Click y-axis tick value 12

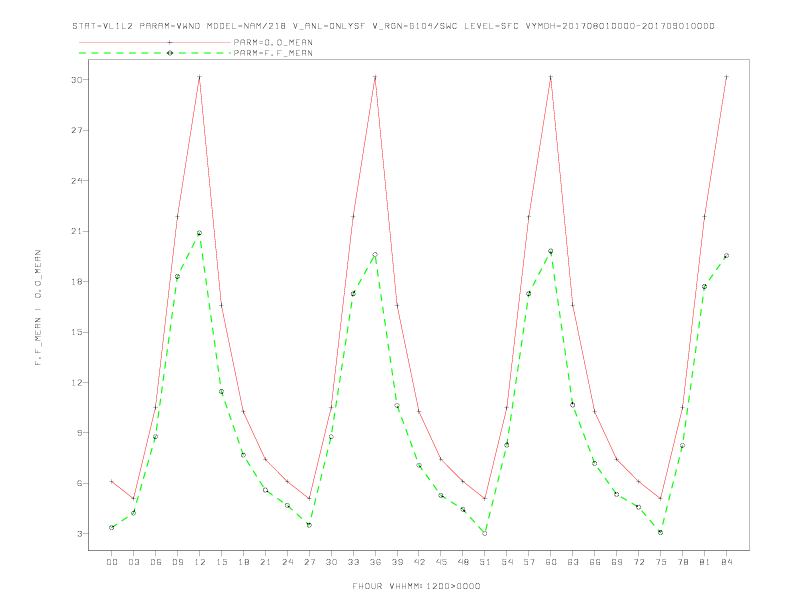coord(77,382)
